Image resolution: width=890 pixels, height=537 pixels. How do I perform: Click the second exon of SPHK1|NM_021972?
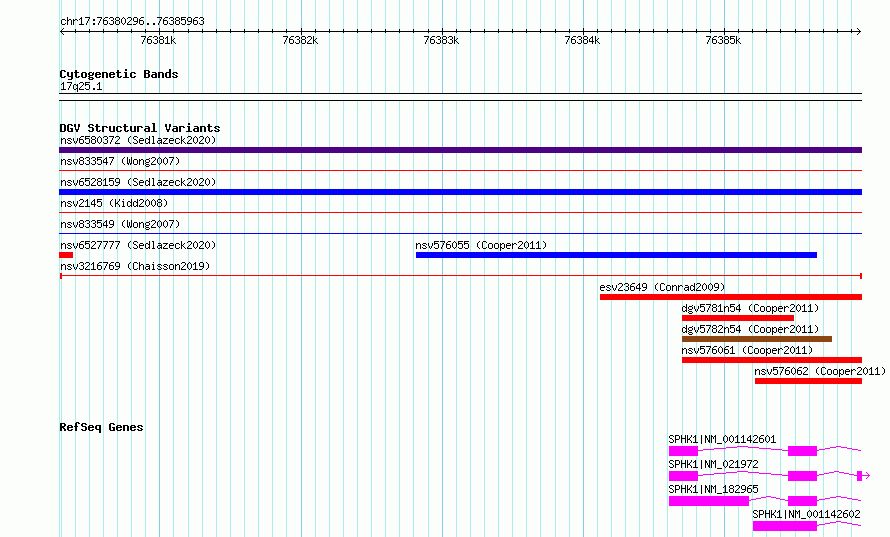click(x=803, y=476)
